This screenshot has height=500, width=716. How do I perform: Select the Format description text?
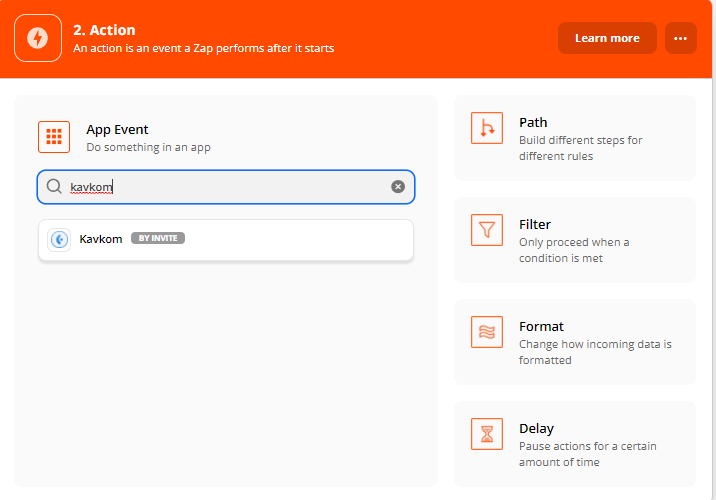[x=595, y=352]
